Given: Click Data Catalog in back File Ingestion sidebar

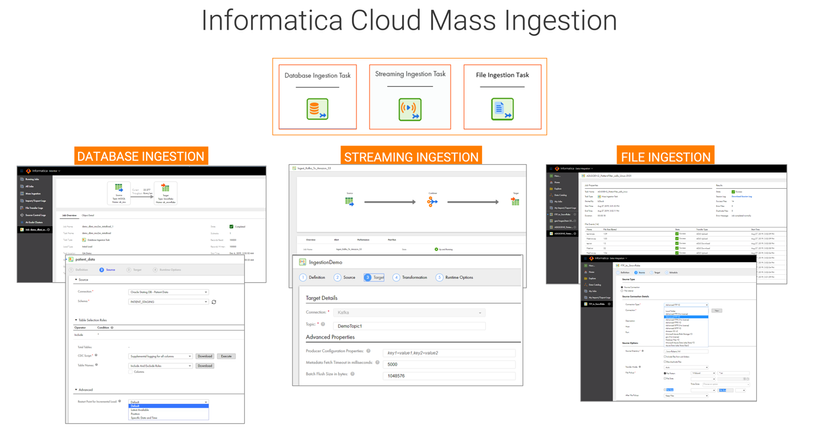Looking at the screenshot, I should (x=558, y=195).
